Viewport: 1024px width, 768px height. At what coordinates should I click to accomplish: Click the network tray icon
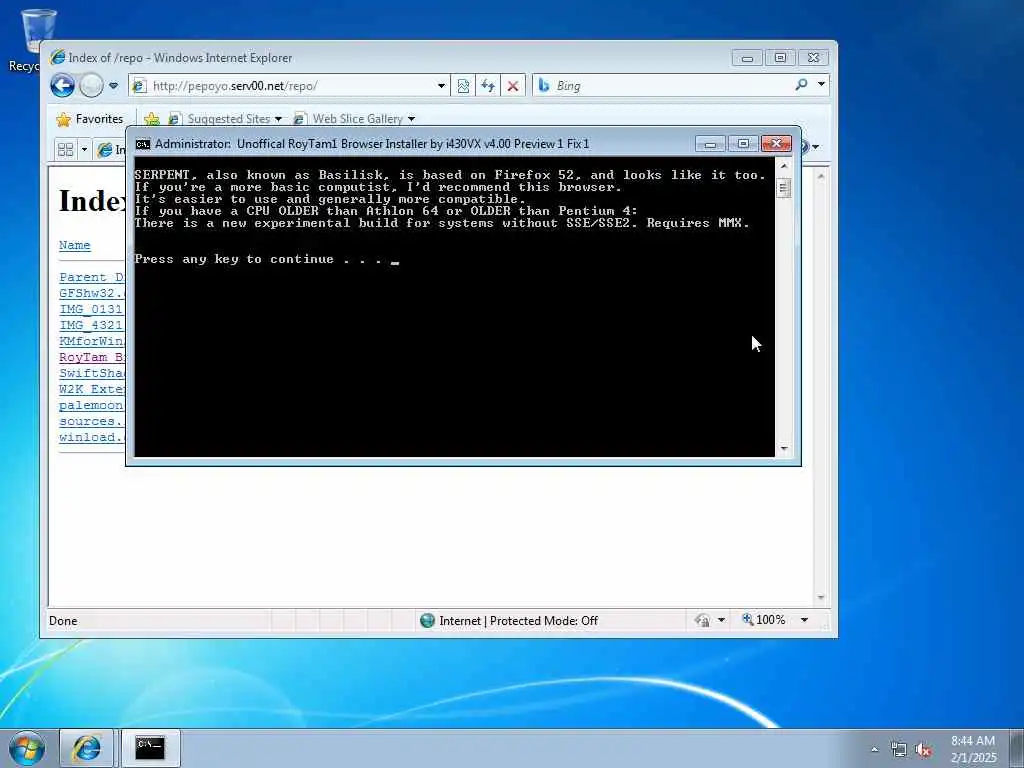899,750
